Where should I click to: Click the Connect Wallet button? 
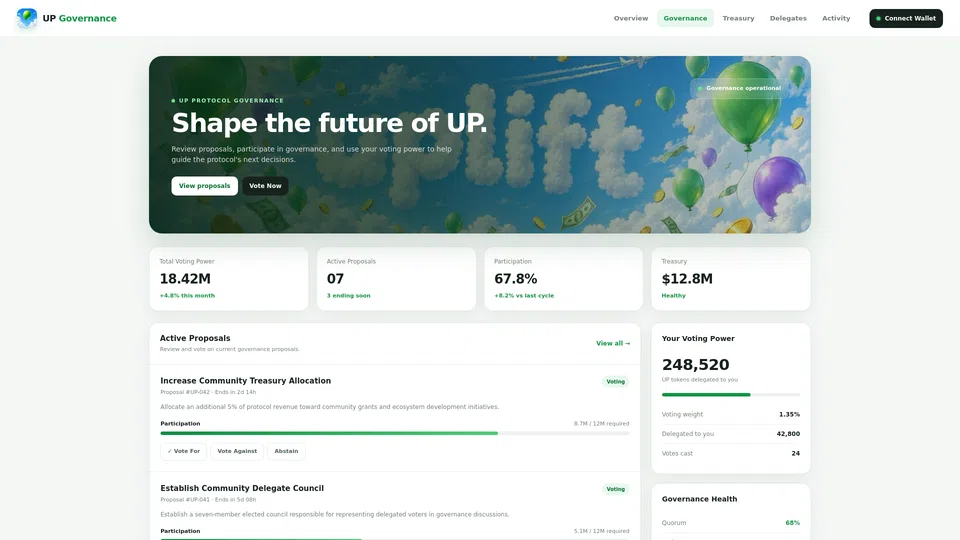906,18
